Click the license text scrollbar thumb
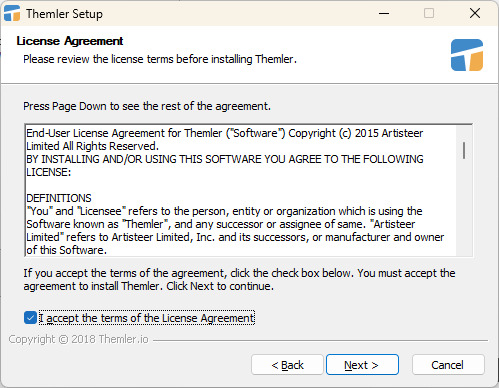 point(464,150)
